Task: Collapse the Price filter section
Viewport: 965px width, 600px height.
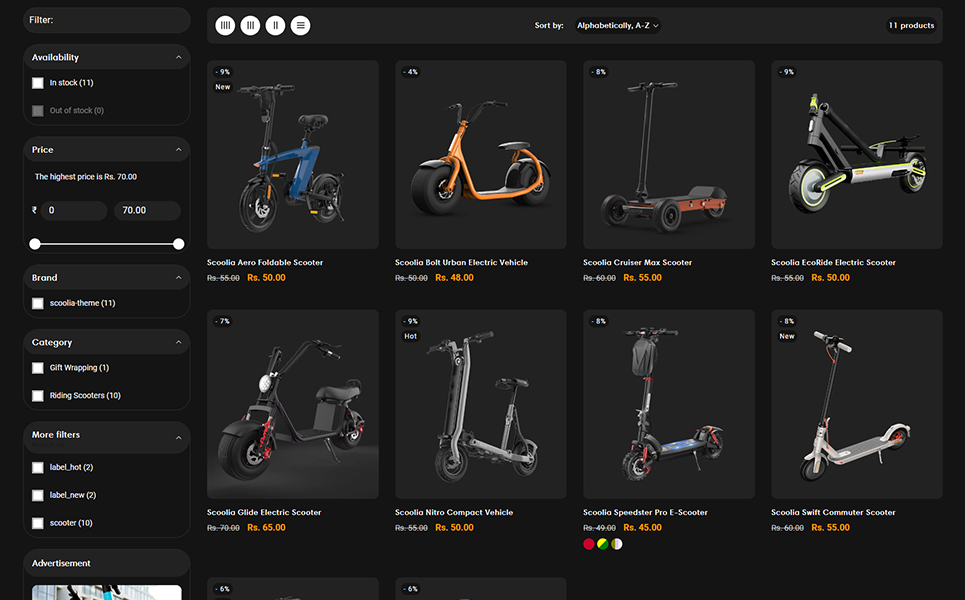Action: click(x=179, y=150)
